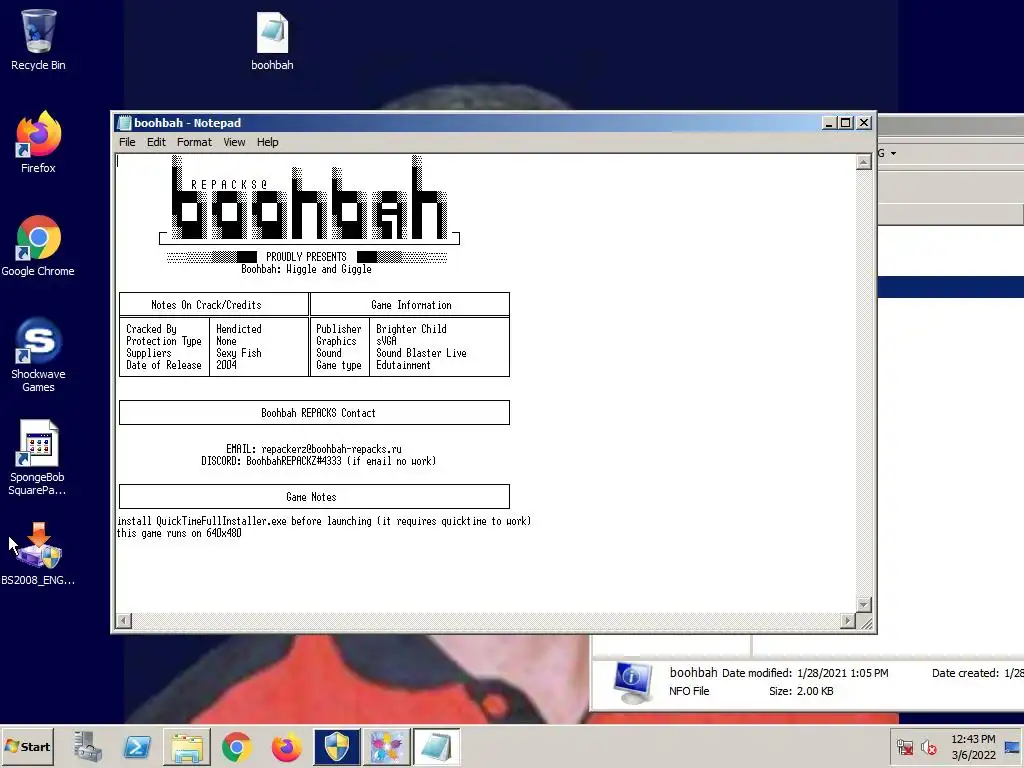
Task: Click the vertical scrollbar down arrow
Action: pyautogui.click(x=864, y=605)
